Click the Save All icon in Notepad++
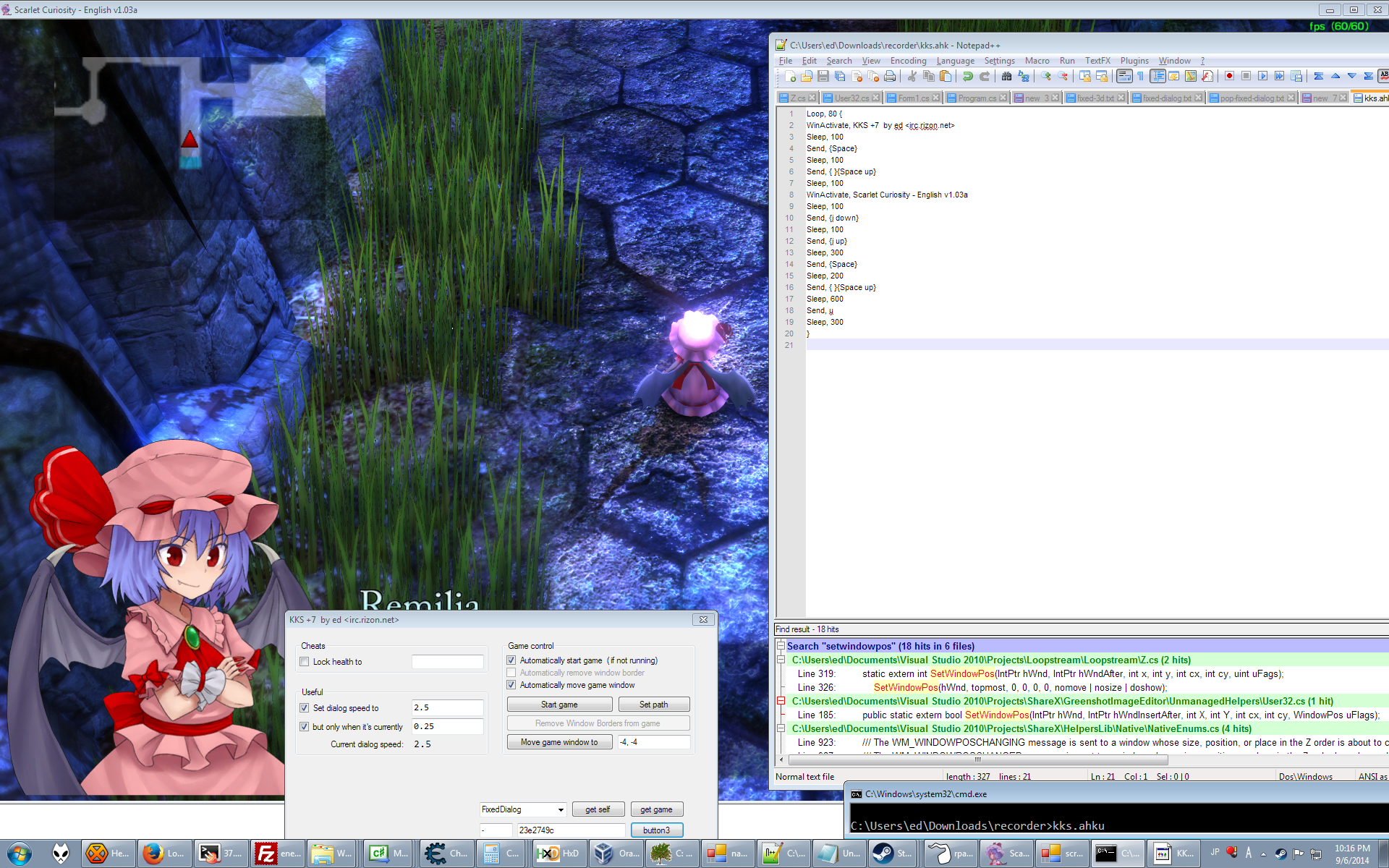Screen dimensions: 1389x868 840,76
